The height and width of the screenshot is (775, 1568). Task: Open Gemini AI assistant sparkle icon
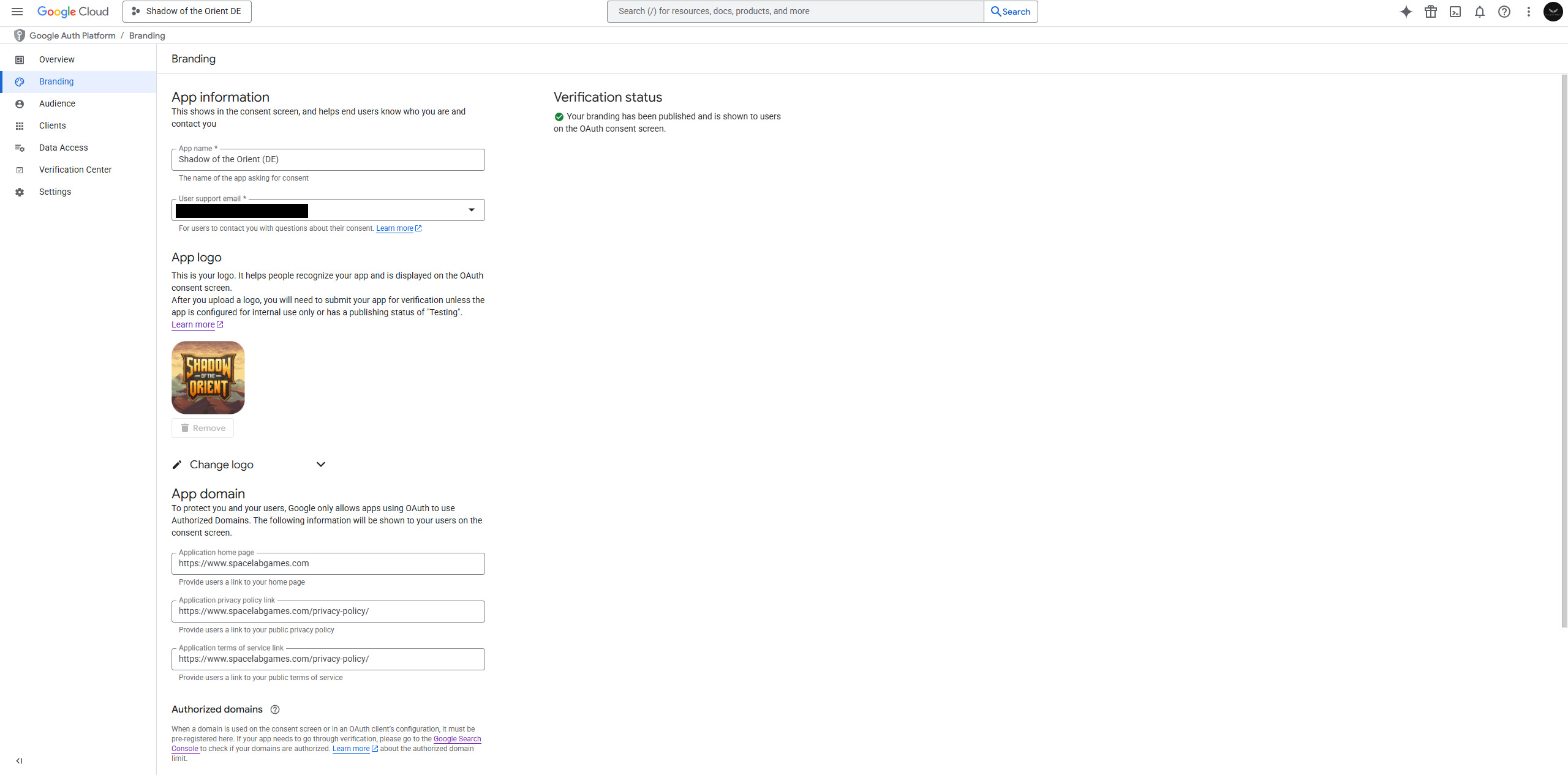pos(1406,12)
